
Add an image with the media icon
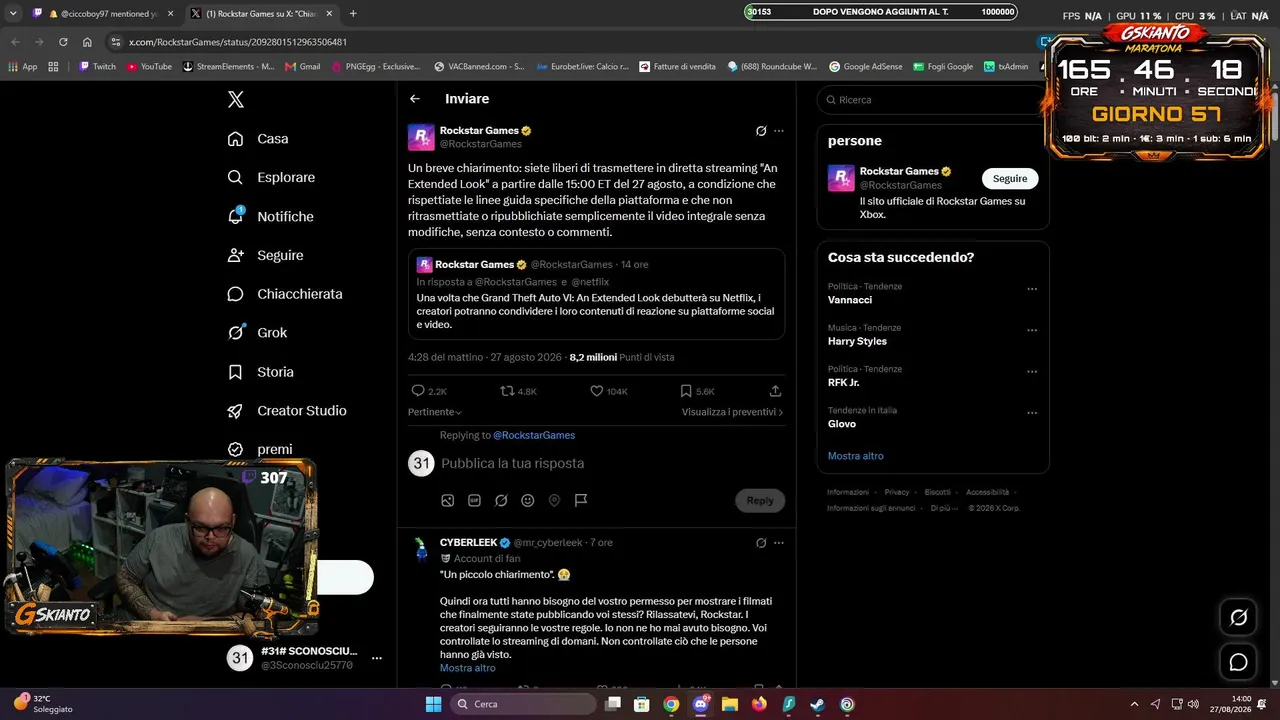(448, 500)
